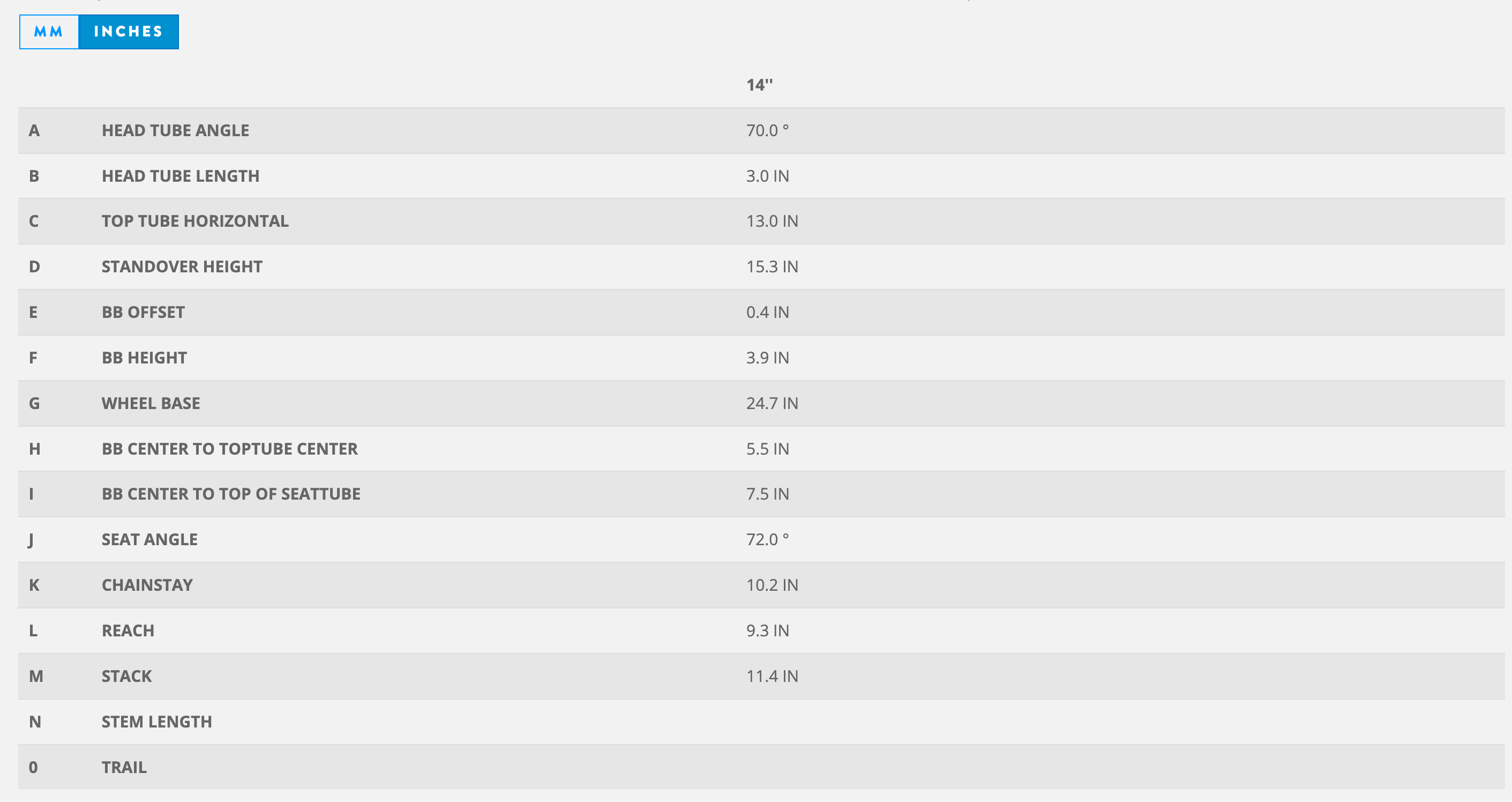Click BB Center to Top of Seattube
Screen dimensions: 1512x802
point(231,494)
